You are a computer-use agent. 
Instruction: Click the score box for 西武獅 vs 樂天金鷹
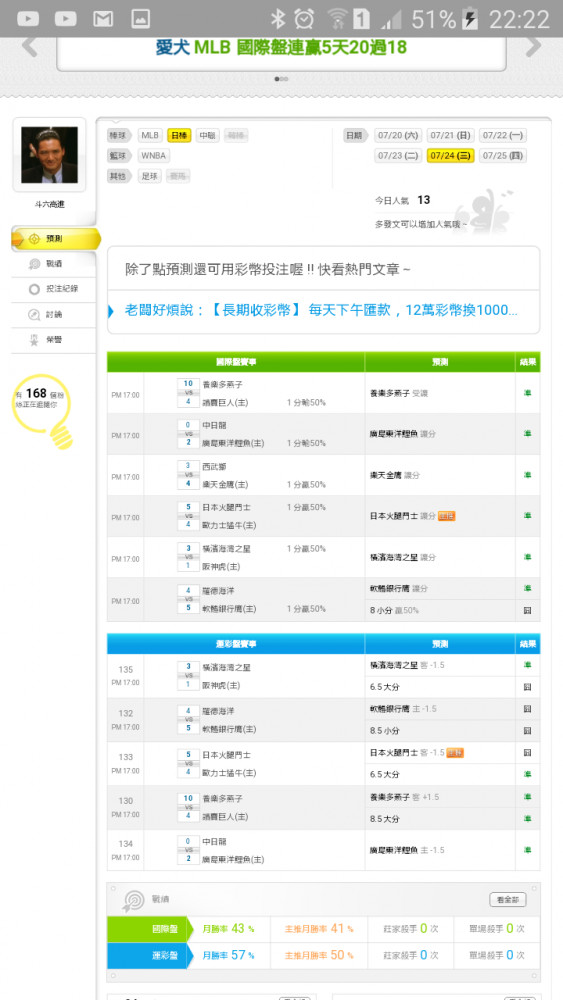point(188,475)
